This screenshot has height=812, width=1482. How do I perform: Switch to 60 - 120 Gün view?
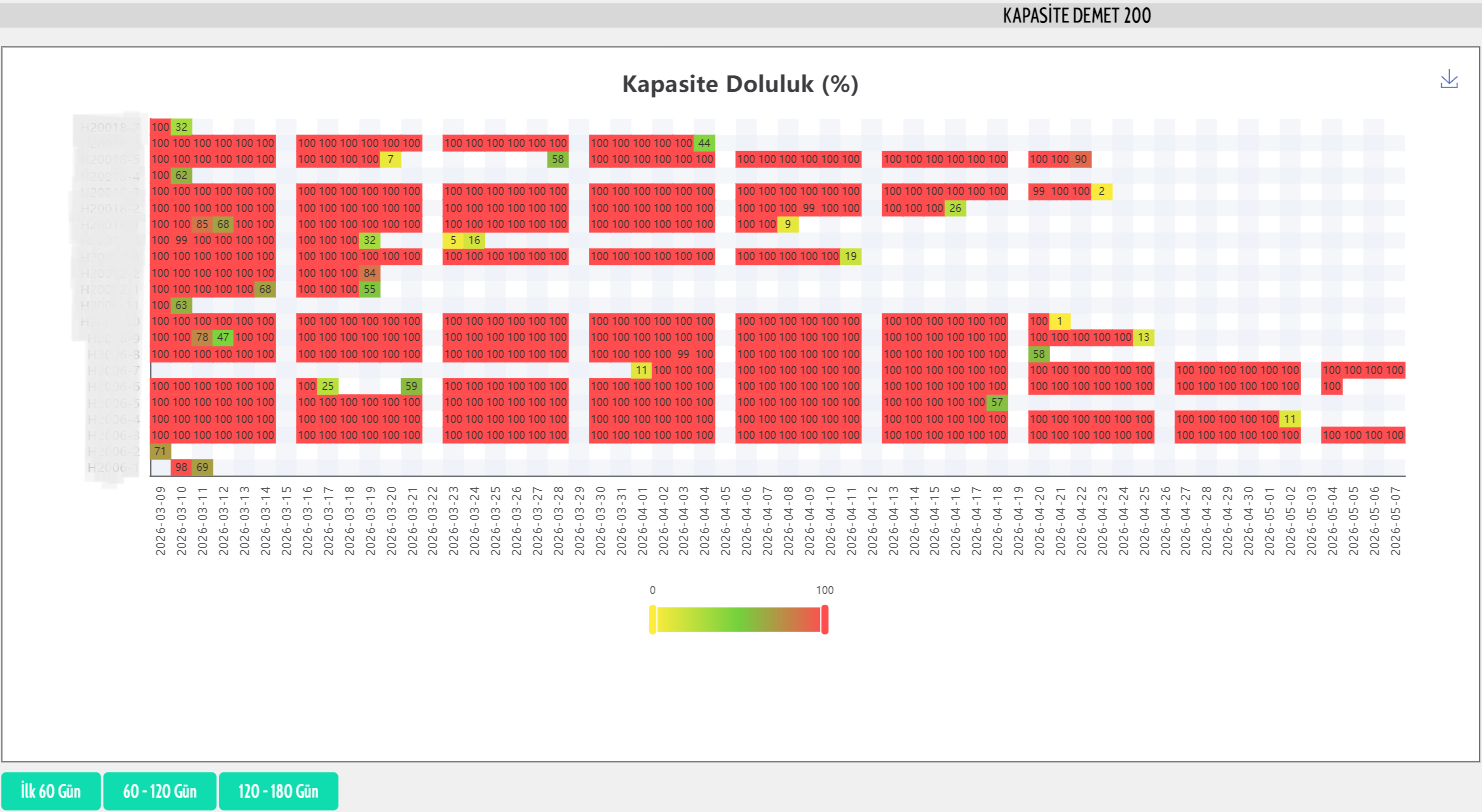pos(160,791)
